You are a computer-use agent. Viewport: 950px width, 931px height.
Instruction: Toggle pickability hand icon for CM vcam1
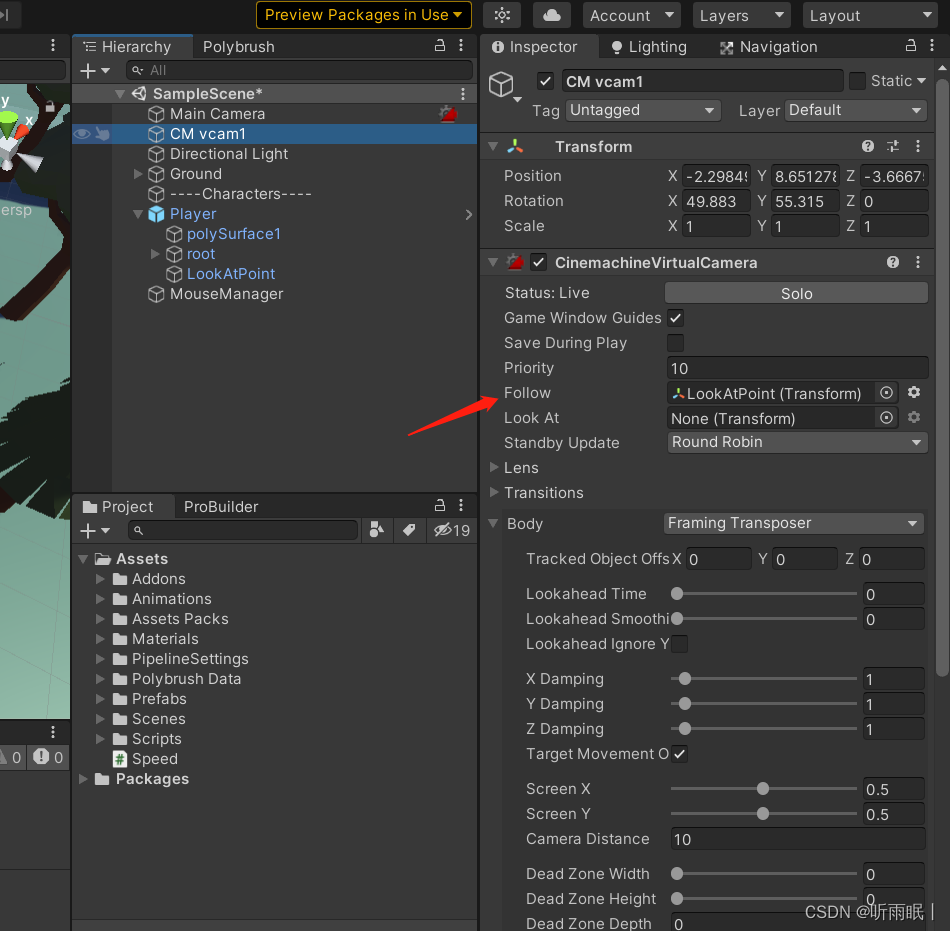click(x=102, y=134)
